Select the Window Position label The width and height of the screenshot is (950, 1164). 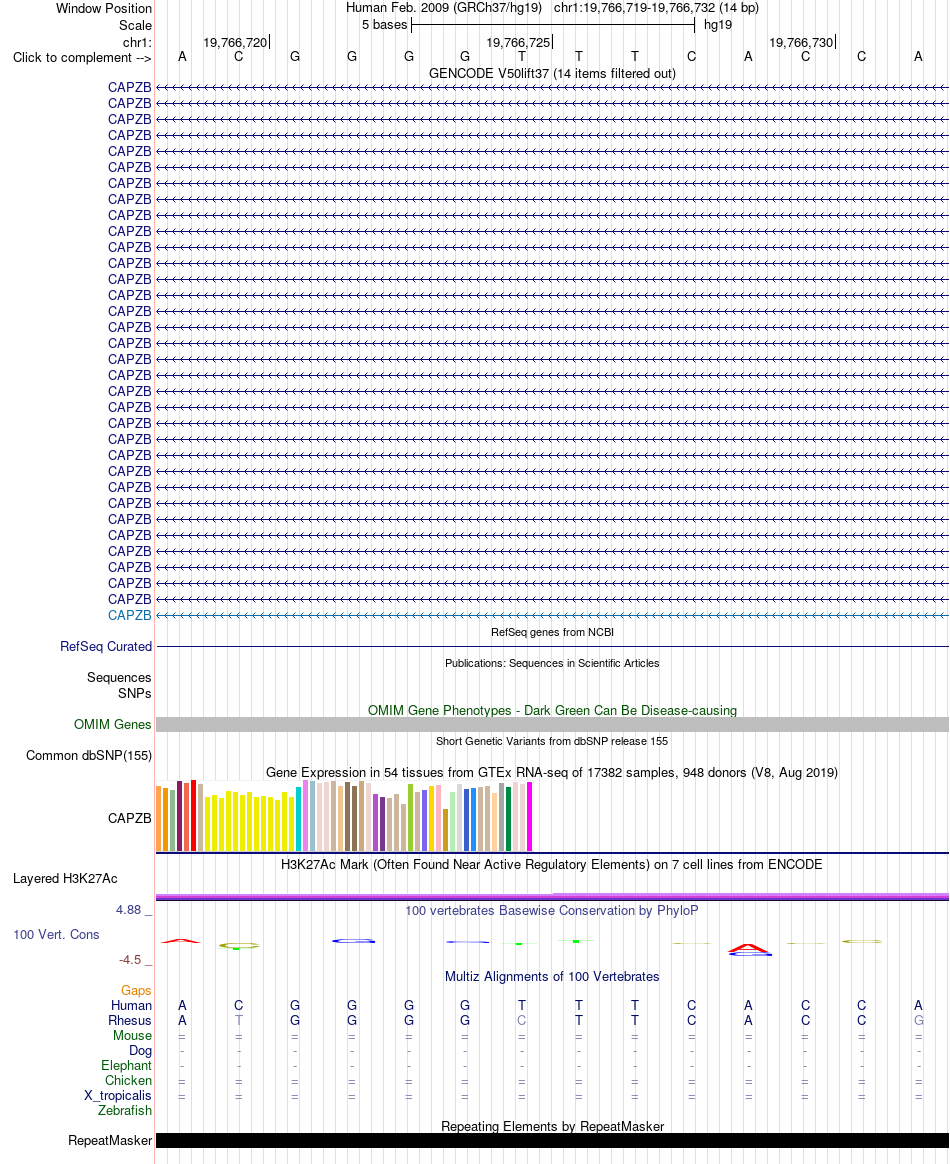[104, 9]
